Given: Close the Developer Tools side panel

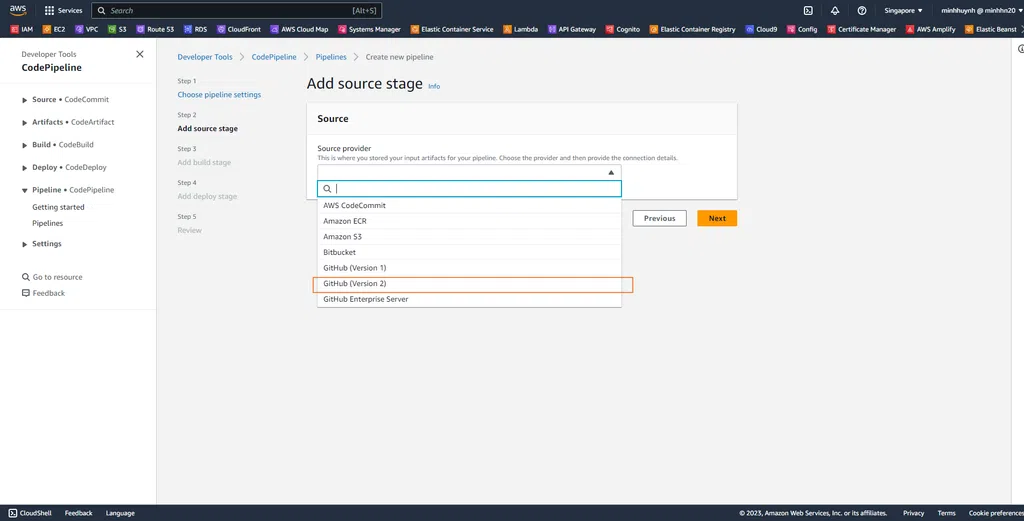Looking at the screenshot, I should click(139, 54).
